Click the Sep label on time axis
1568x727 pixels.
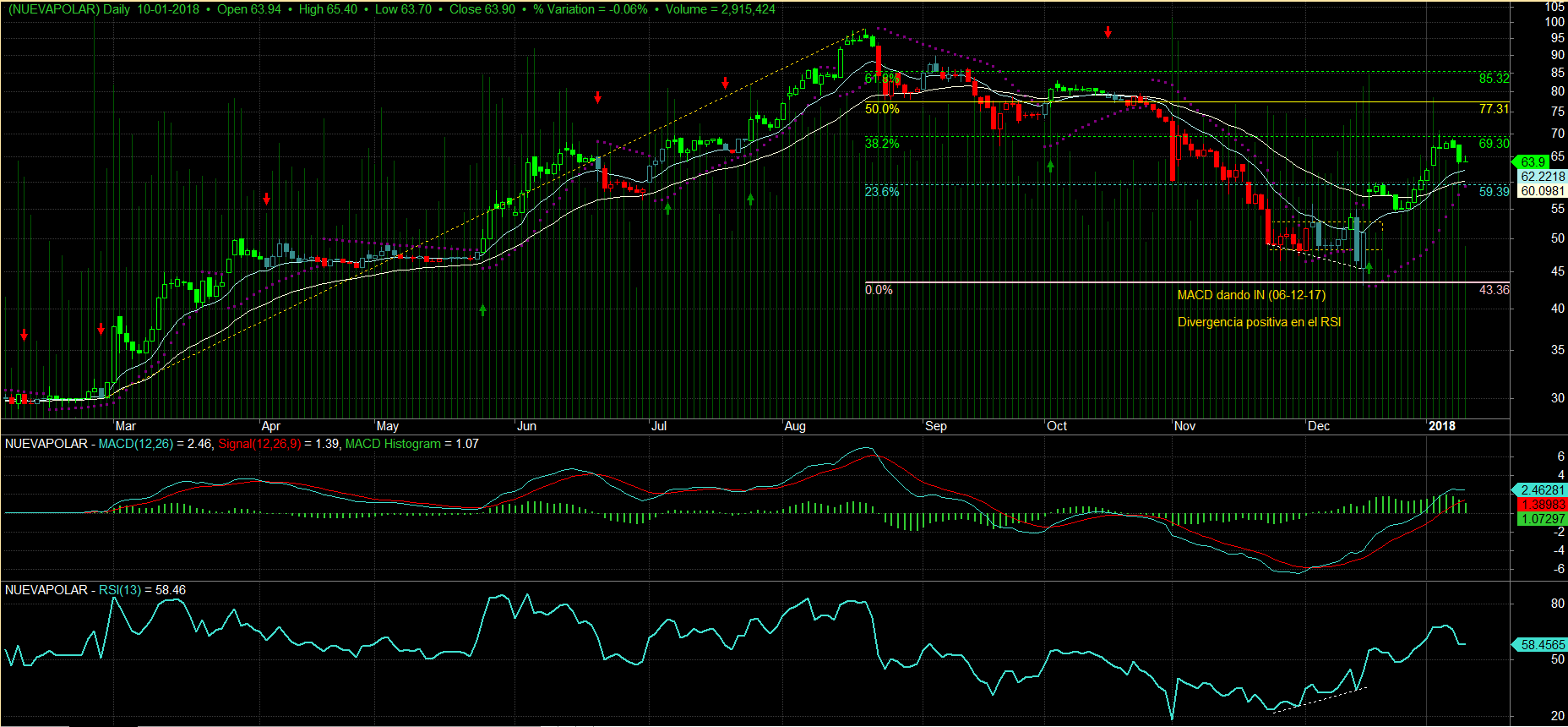(935, 426)
